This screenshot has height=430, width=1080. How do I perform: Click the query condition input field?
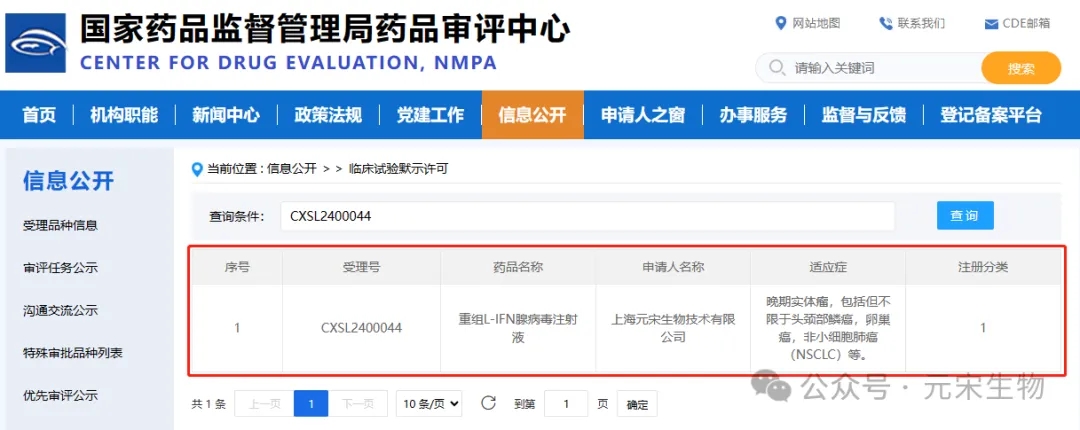point(587,216)
